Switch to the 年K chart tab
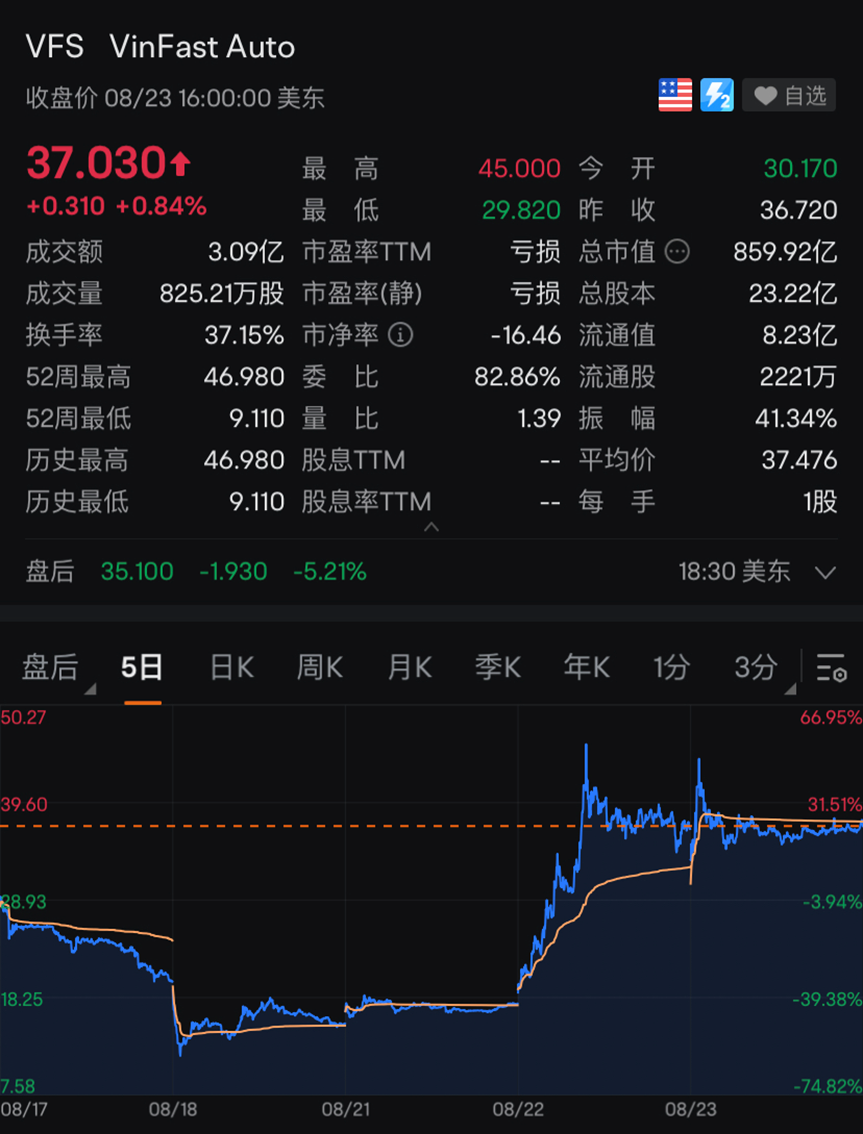This screenshot has width=863, height=1134. (586, 667)
